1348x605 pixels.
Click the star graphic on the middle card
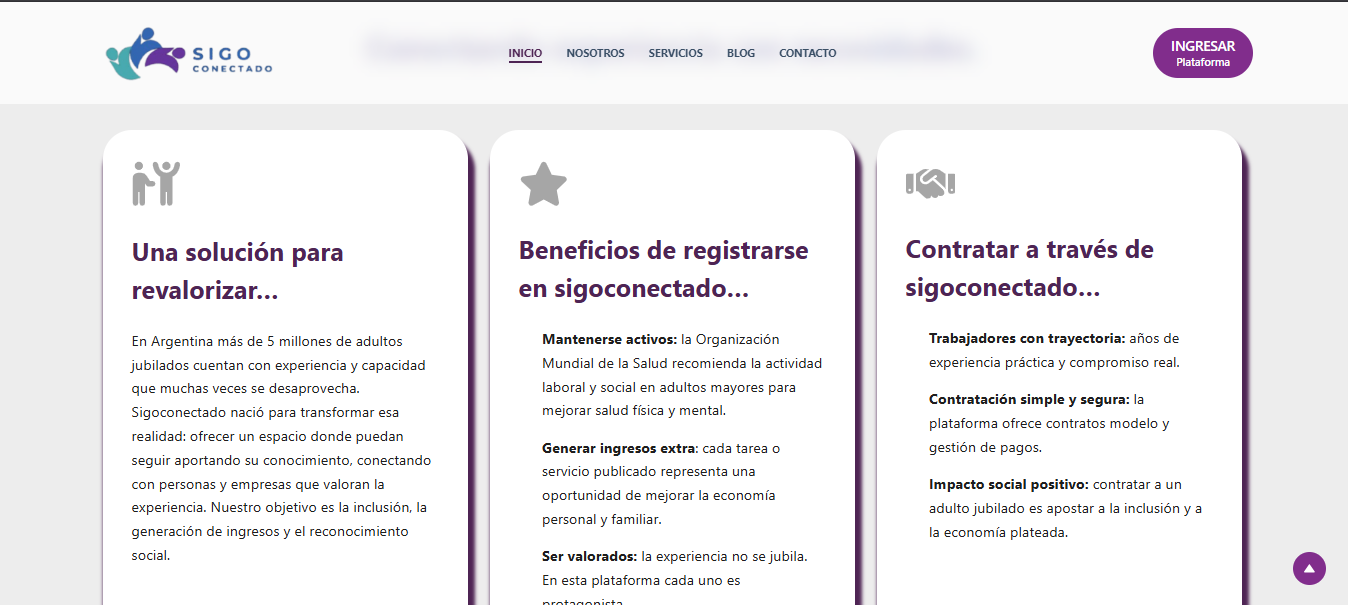click(x=542, y=185)
